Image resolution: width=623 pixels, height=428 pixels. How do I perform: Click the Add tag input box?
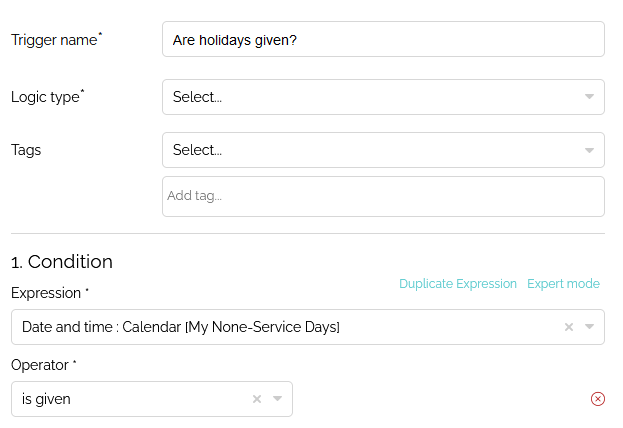(x=383, y=196)
